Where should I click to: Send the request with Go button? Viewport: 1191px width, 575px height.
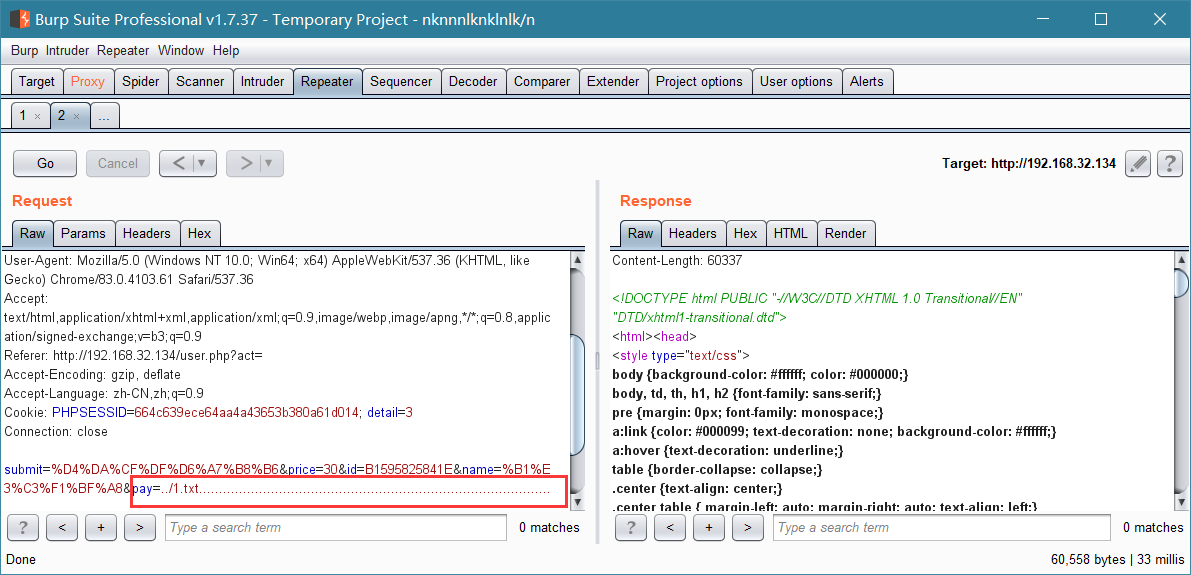coord(46,163)
